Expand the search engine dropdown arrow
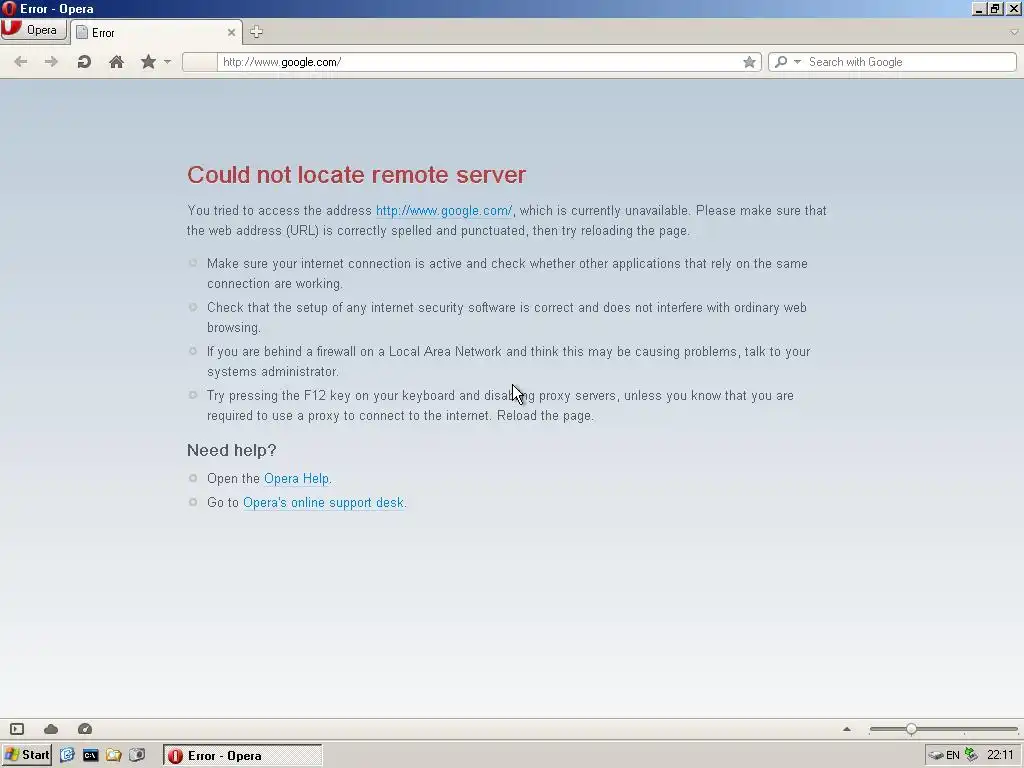Image resolution: width=1024 pixels, height=768 pixels. pos(797,62)
